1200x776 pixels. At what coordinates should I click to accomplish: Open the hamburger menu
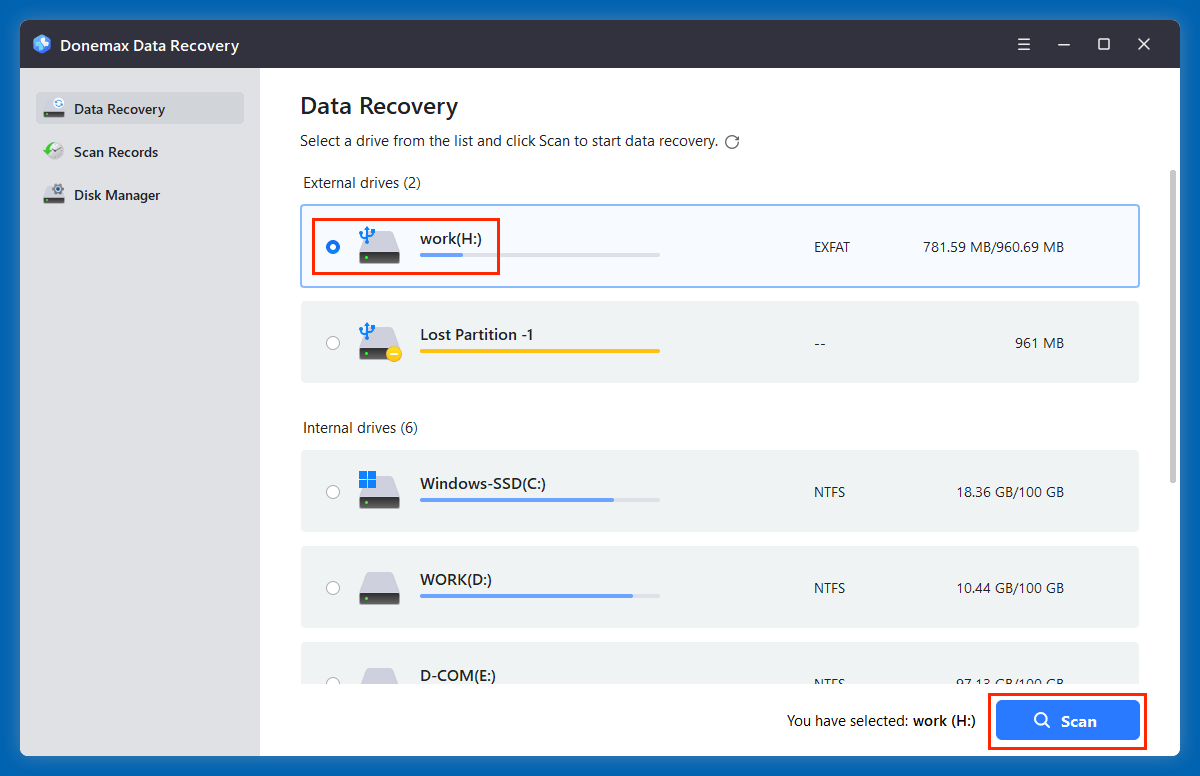1024,44
